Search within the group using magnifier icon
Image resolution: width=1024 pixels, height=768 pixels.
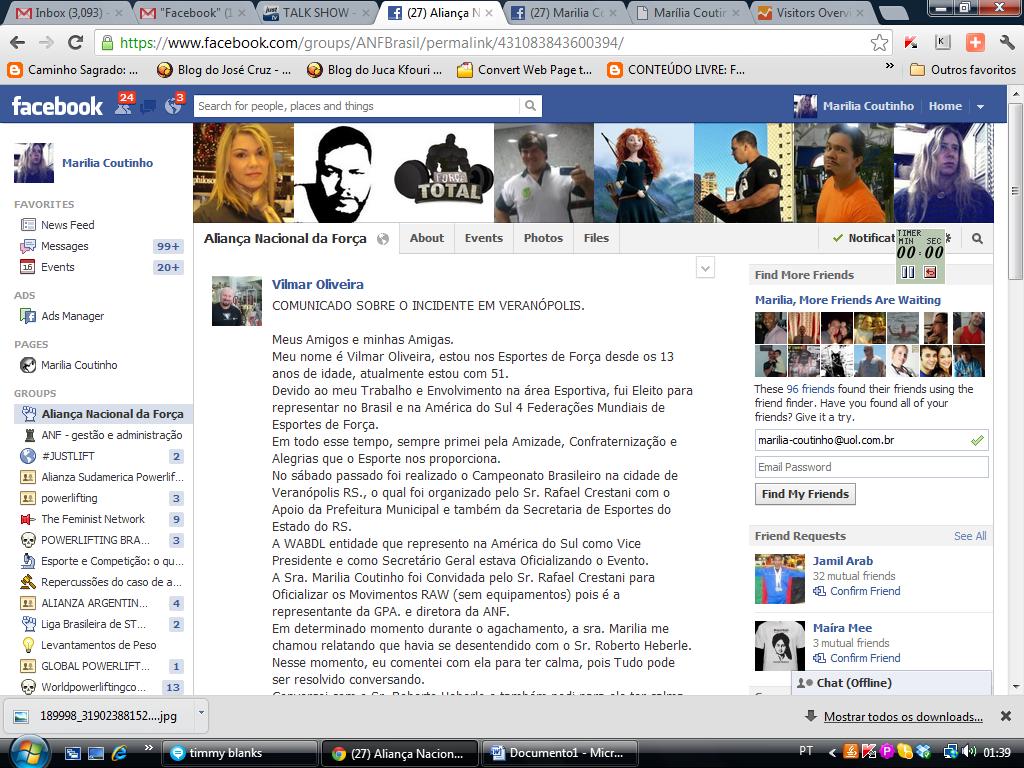coord(977,239)
